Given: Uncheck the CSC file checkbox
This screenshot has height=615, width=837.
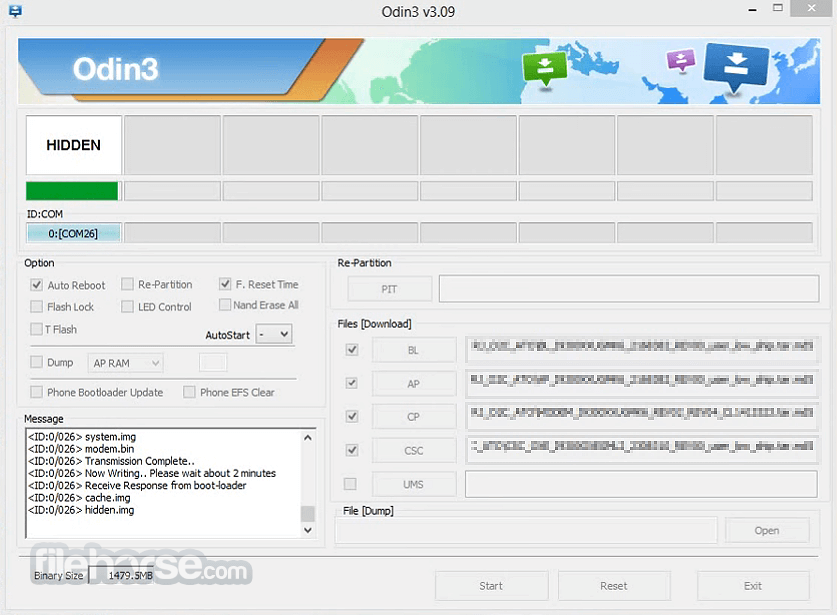Looking at the screenshot, I should coord(352,450).
